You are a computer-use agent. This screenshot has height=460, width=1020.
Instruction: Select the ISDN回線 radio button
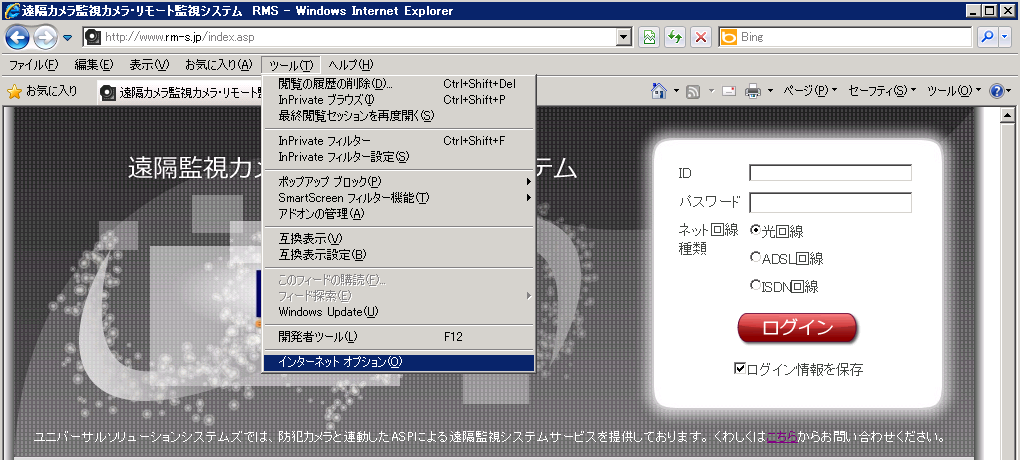tap(755, 285)
